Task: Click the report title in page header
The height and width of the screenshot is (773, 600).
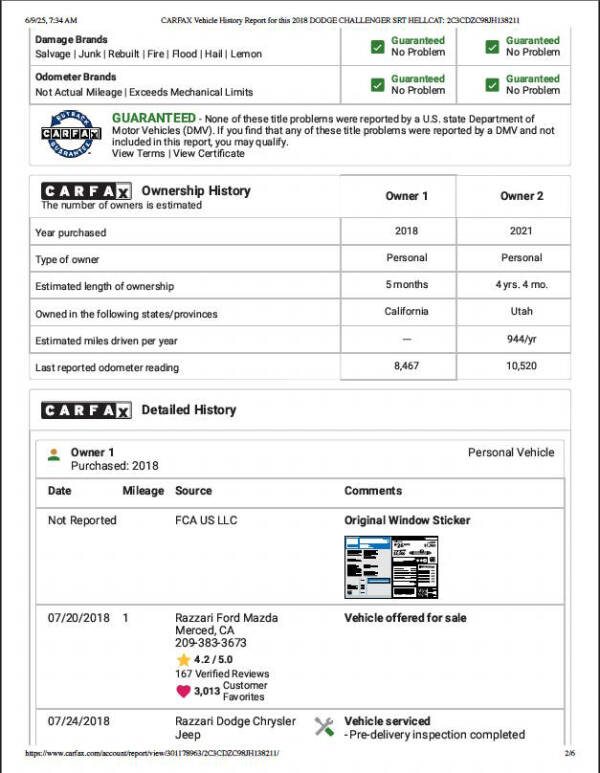Action: (x=340, y=20)
